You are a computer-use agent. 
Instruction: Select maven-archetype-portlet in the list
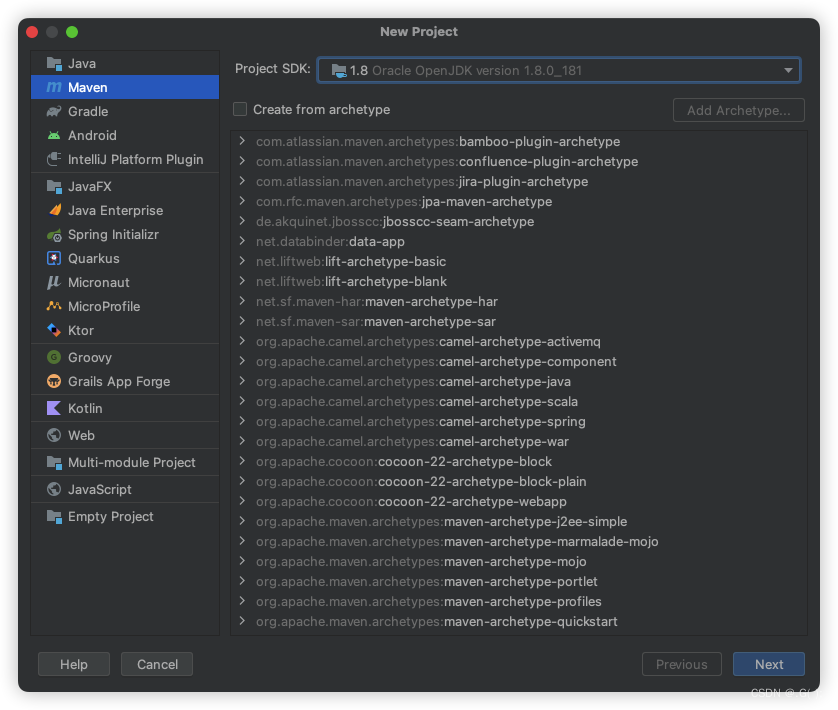pos(426,581)
